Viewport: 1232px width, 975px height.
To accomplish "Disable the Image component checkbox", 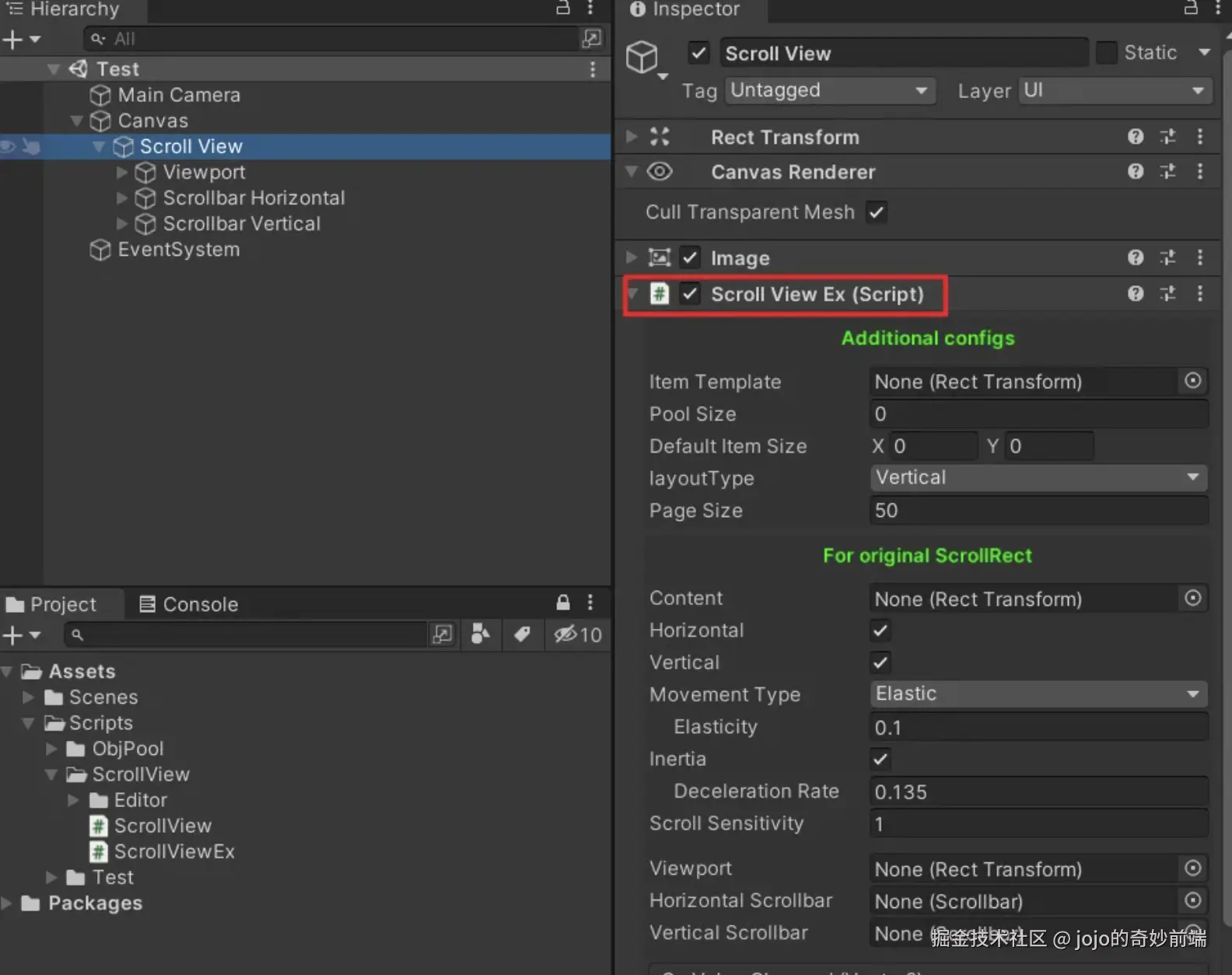I will [x=690, y=257].
